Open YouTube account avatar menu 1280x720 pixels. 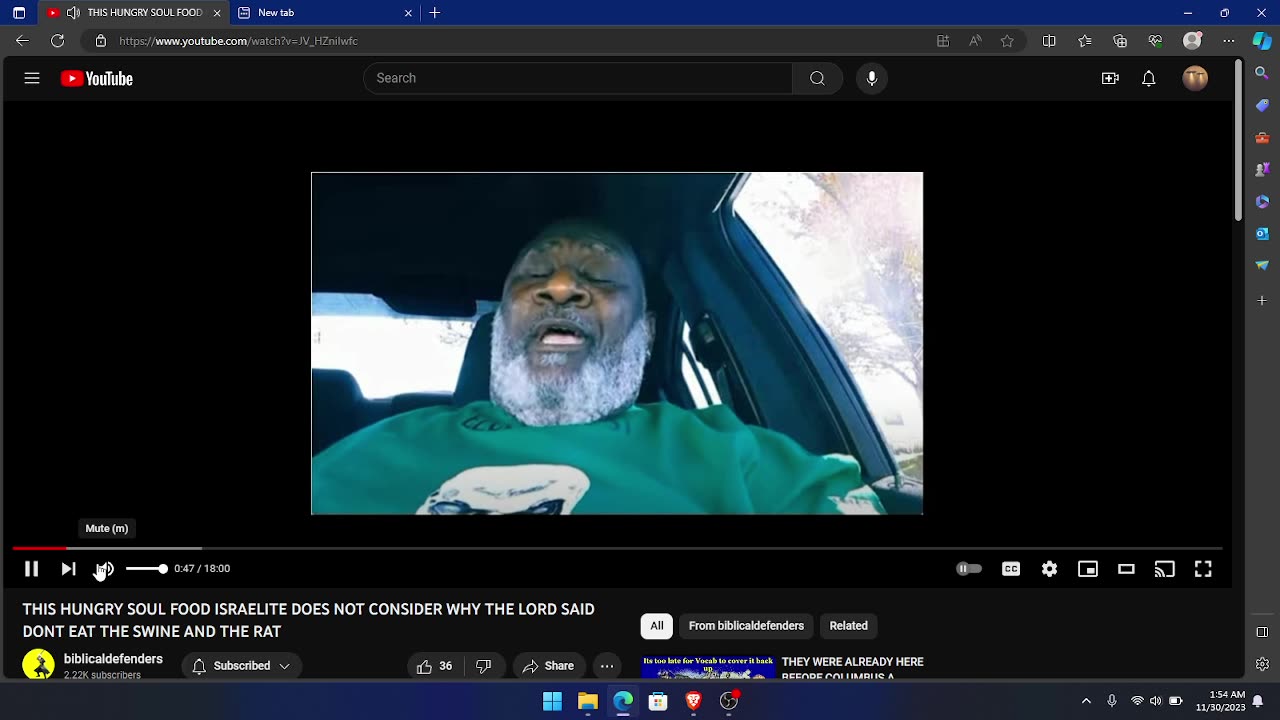coord(1195,78)
